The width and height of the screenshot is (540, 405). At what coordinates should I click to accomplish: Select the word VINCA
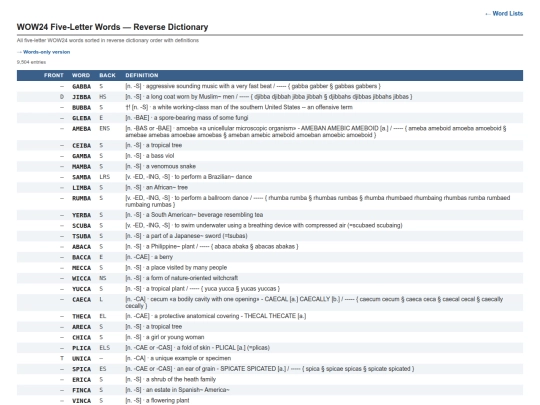coord(82,401)
